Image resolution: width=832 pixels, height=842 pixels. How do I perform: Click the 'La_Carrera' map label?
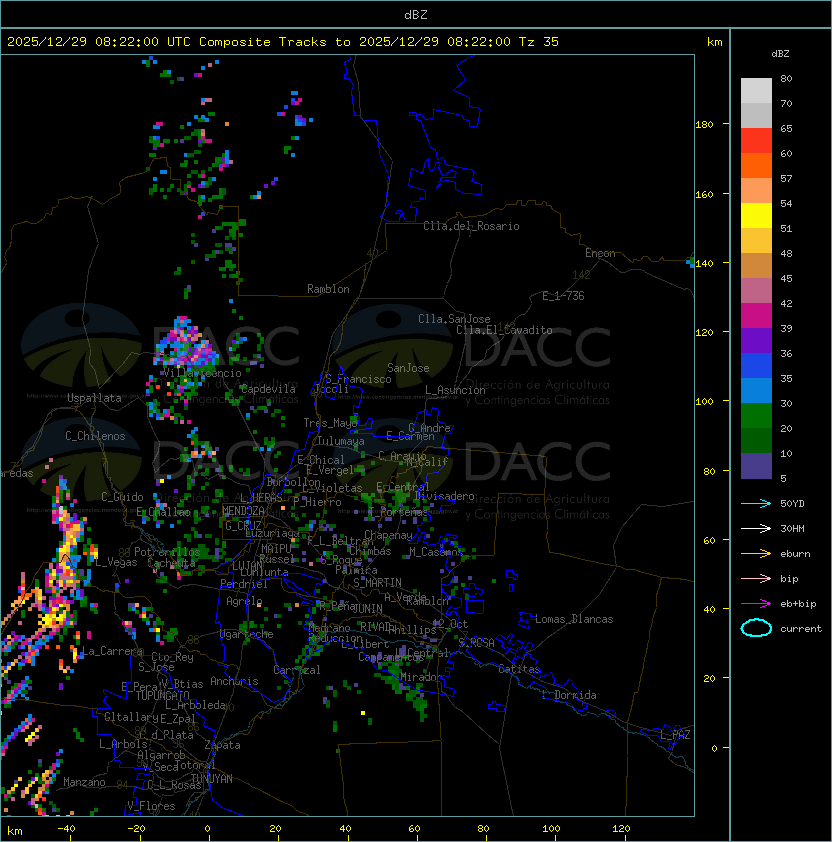[x=113, y=651]
